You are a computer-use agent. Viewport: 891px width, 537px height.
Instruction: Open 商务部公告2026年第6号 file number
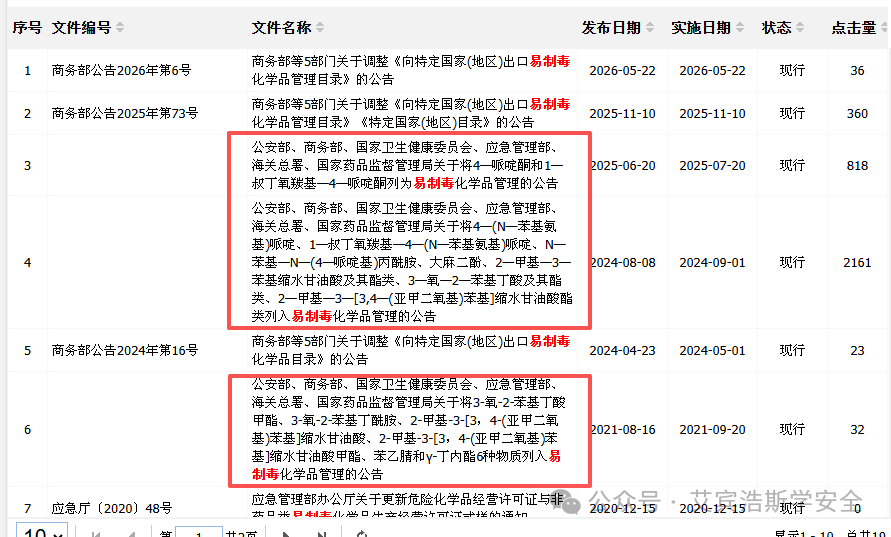coord(121,70)
